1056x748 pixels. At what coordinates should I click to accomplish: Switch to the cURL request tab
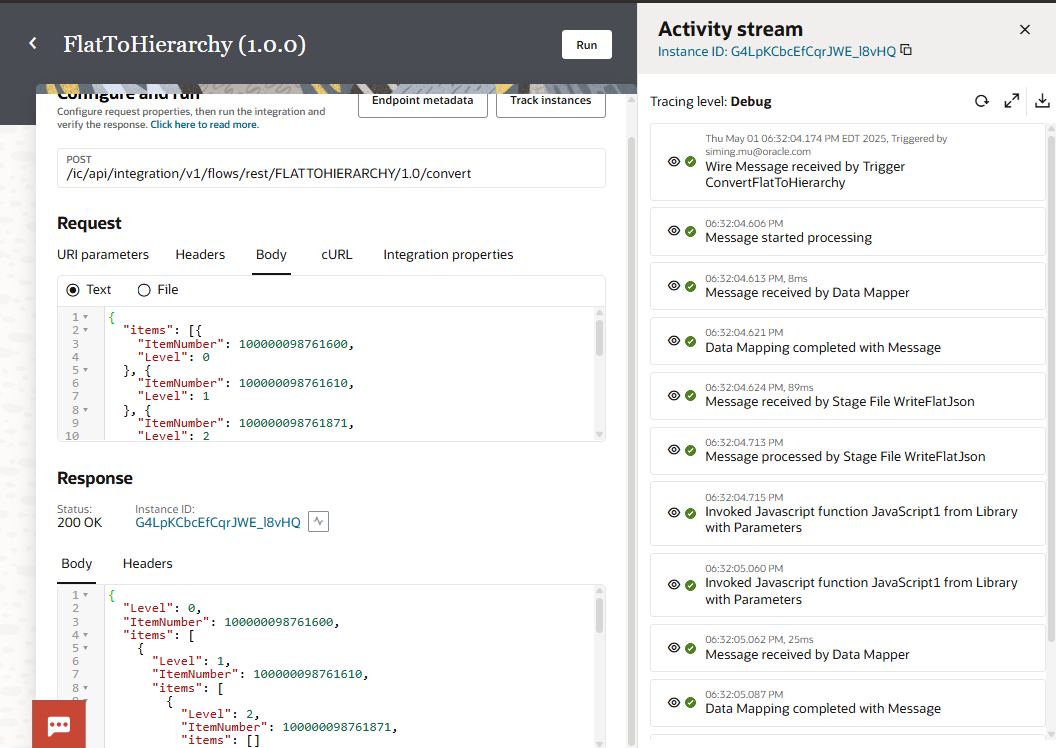pos(336,255)
